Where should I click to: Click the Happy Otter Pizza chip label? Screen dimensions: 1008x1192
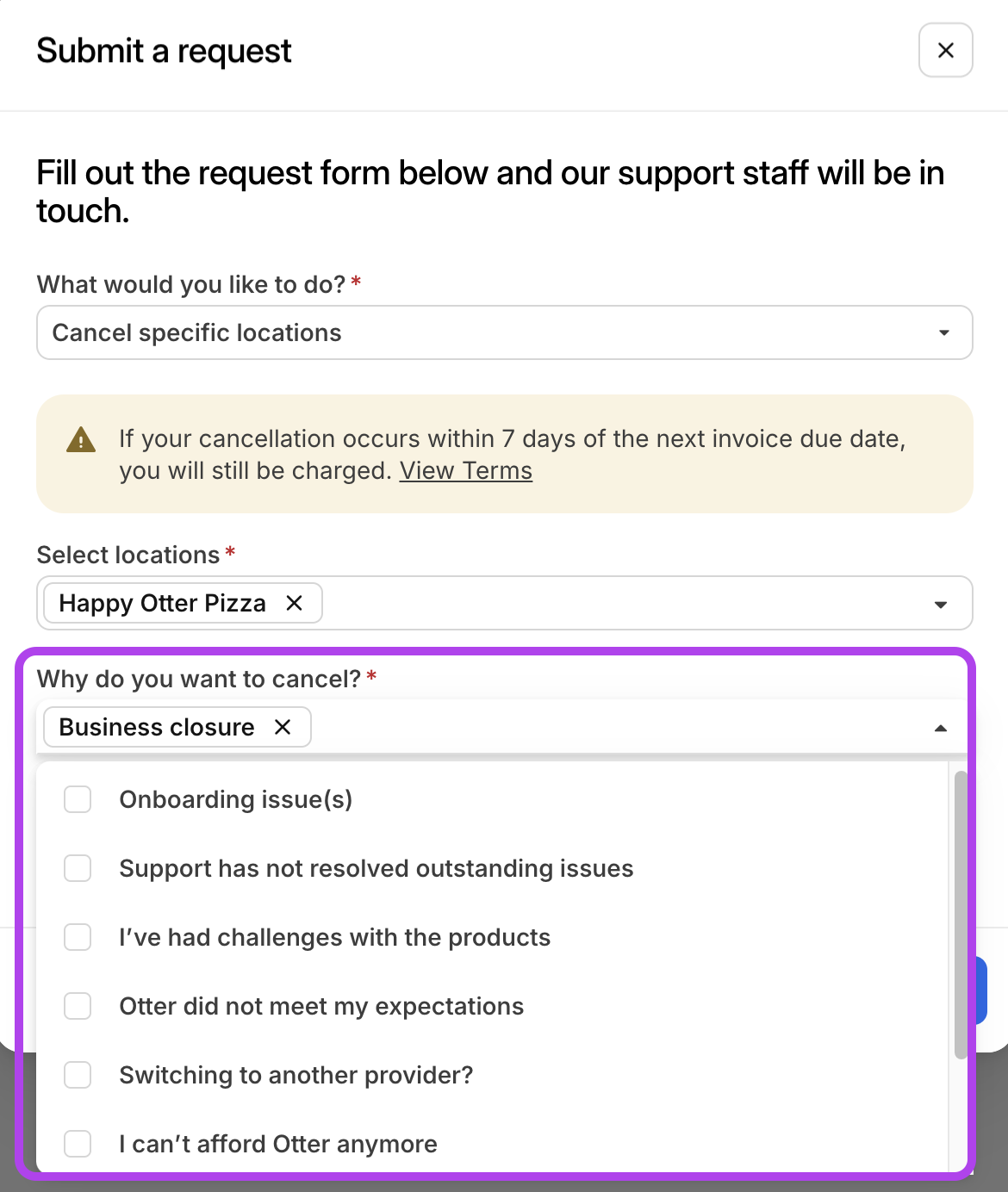tap(162, 603)
